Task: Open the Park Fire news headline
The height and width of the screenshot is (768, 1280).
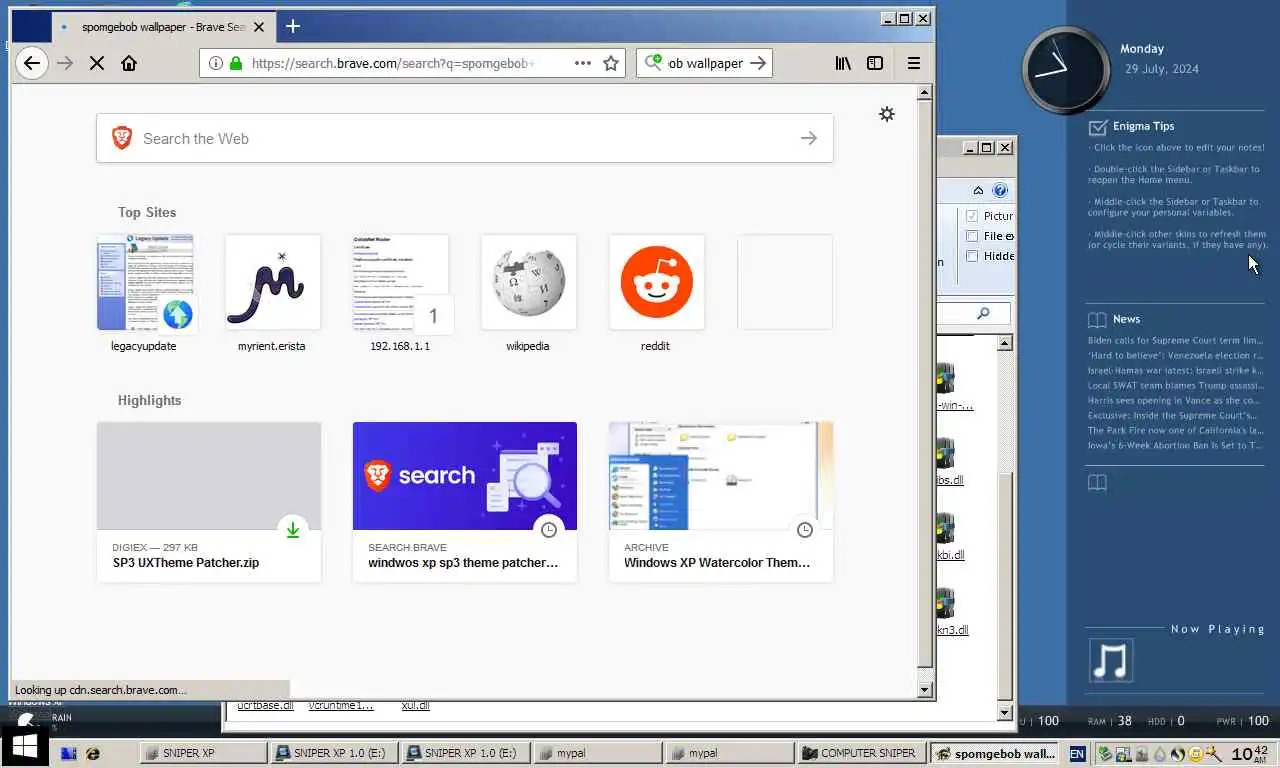Action: click(1175, 430)
